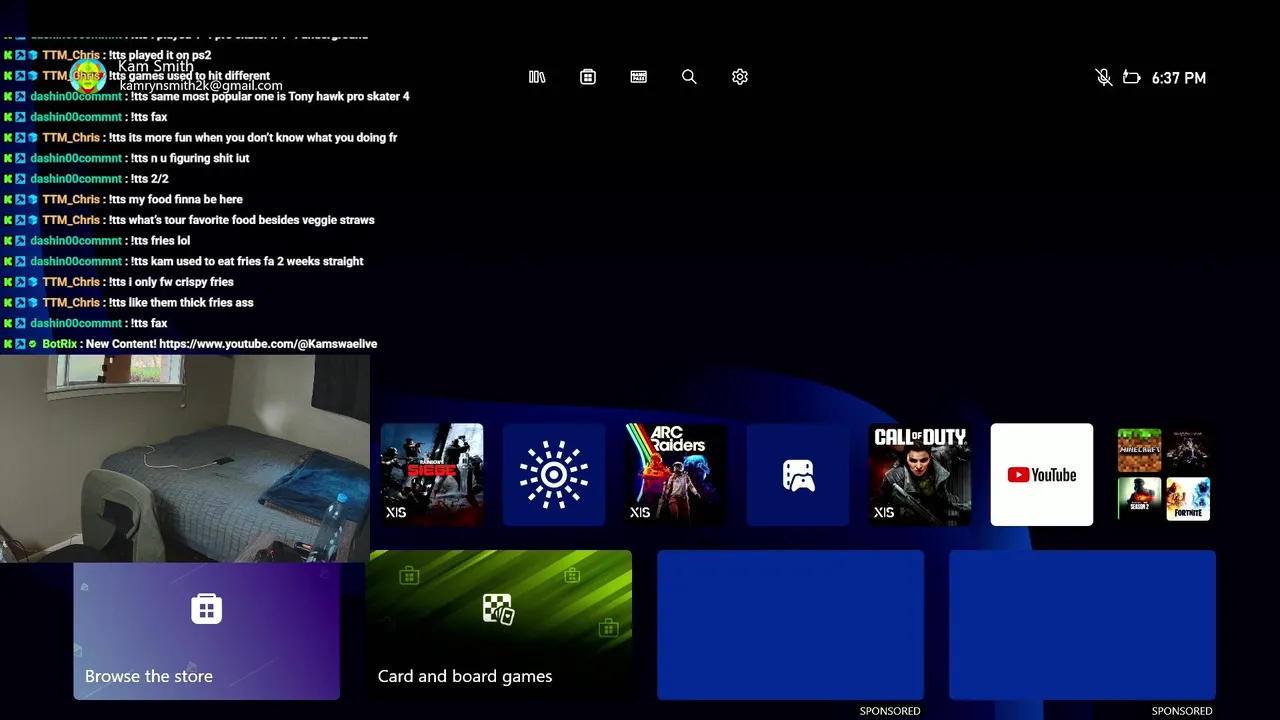Viewport: 1280px width, 720px height.
Task: Open the YouTube app tile
Action: 1042,474
